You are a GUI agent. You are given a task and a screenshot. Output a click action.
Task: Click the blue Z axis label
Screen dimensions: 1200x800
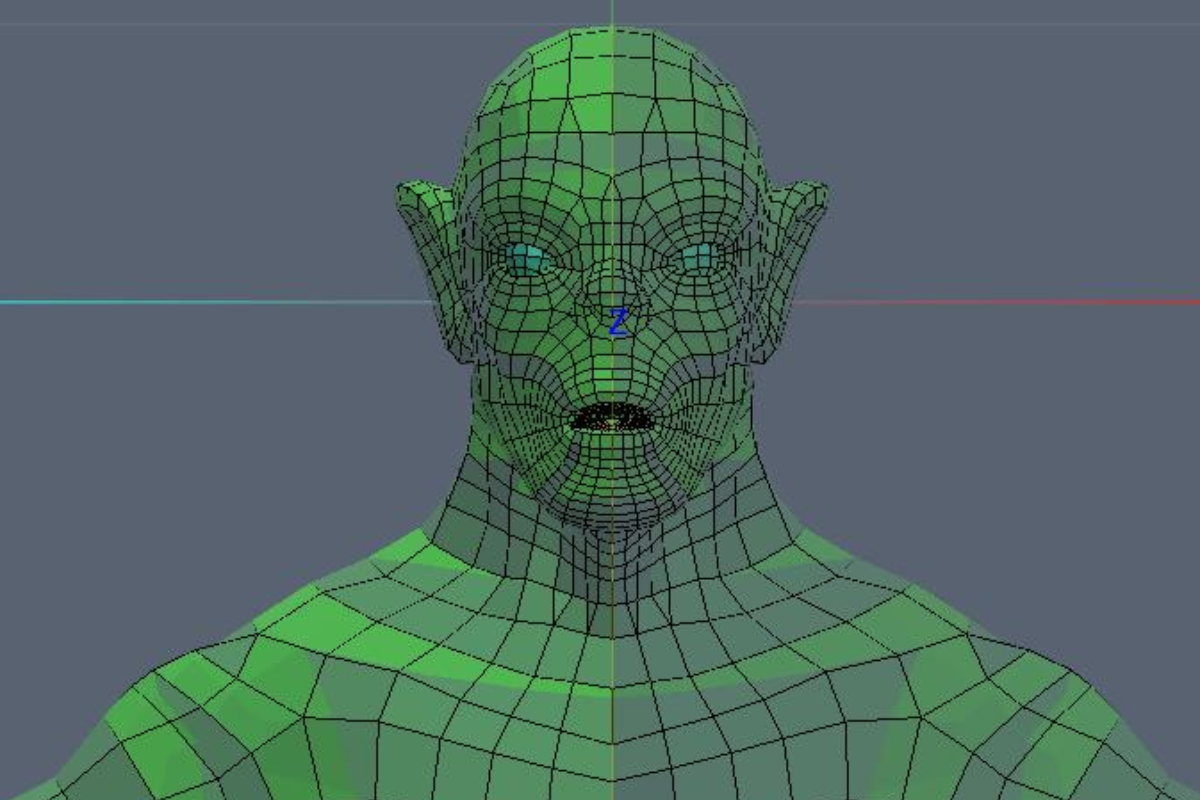coord(619,322)
